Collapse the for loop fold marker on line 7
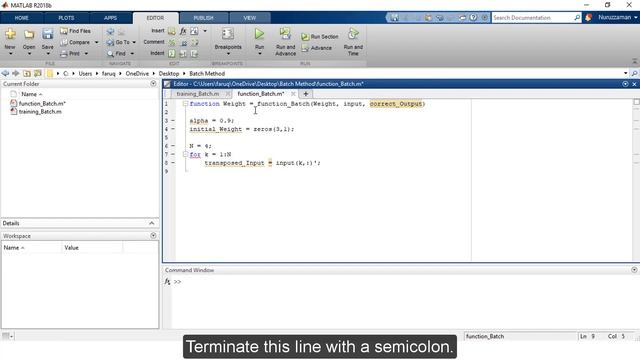This screenshot has width=640, height=360. 186,154
